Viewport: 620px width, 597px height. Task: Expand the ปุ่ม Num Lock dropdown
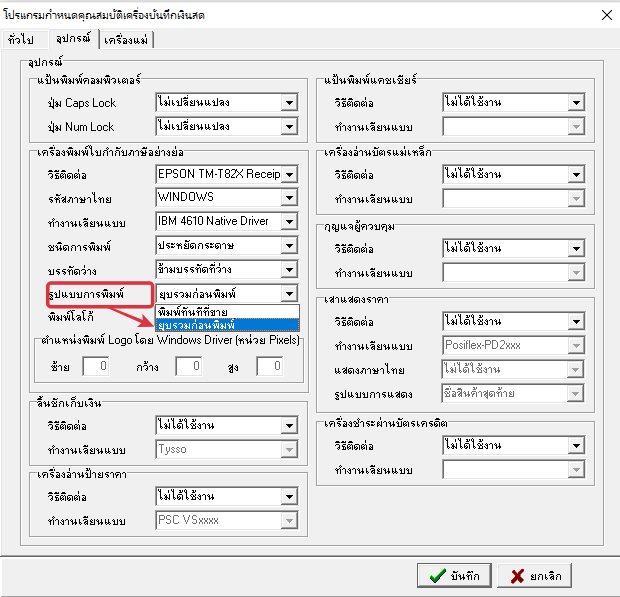[x=289, y=127]
